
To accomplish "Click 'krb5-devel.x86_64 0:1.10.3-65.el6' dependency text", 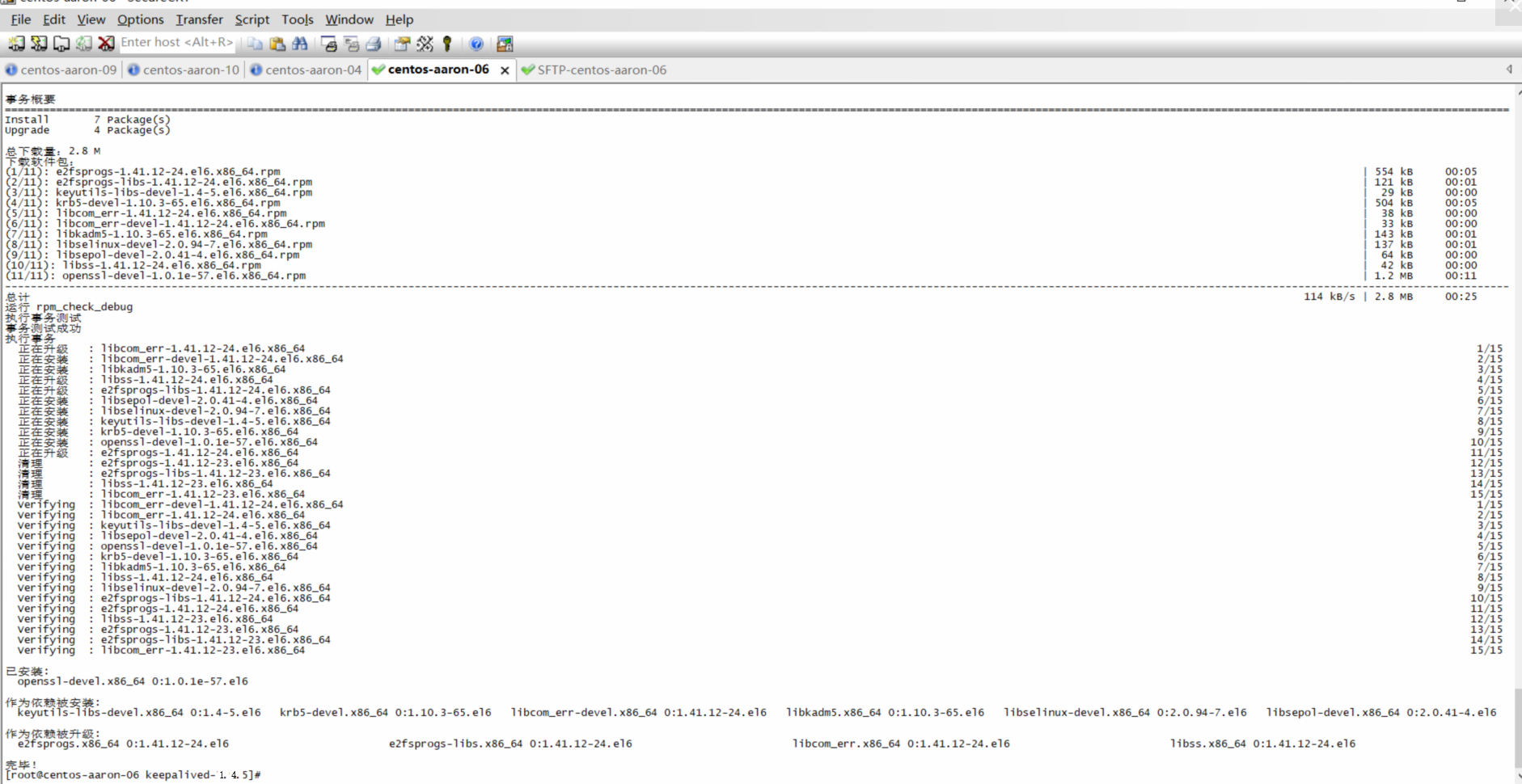I will coord(386,713).
